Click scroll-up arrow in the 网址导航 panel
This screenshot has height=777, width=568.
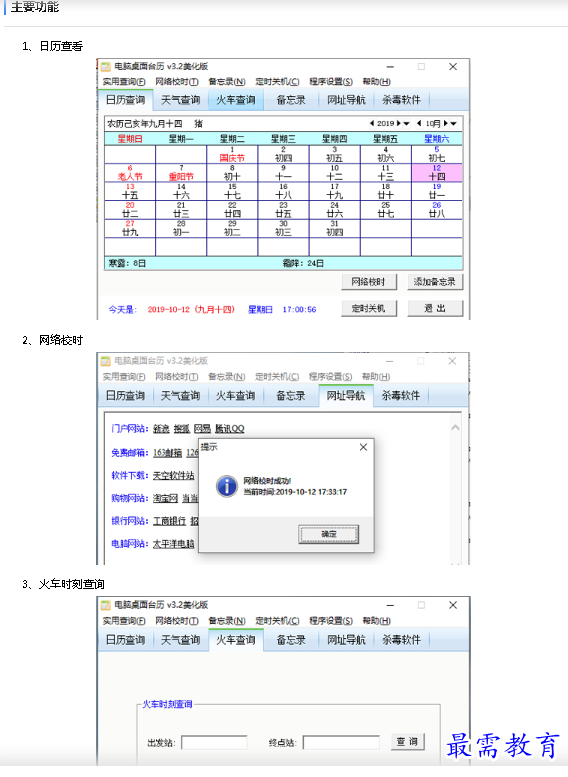pyautogui.click(x=455, y=427)
